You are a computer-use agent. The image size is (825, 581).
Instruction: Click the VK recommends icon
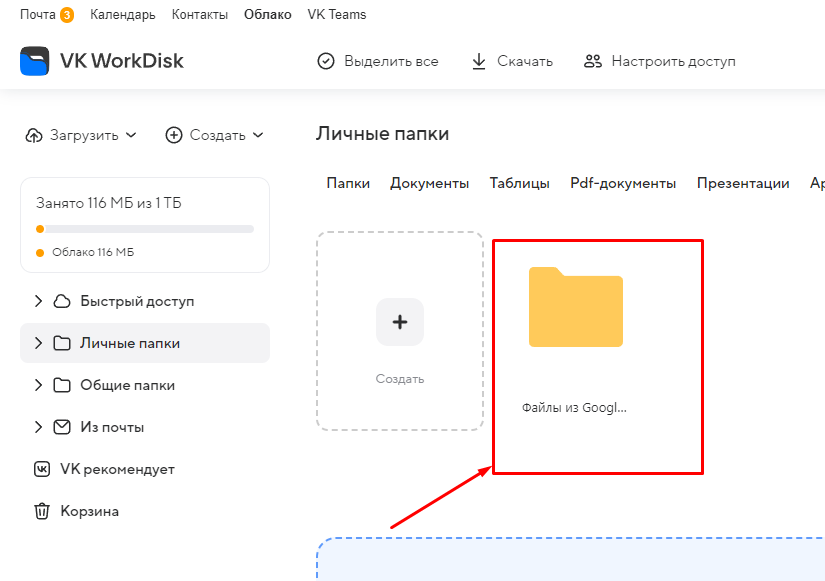click(x=42, y=469)
